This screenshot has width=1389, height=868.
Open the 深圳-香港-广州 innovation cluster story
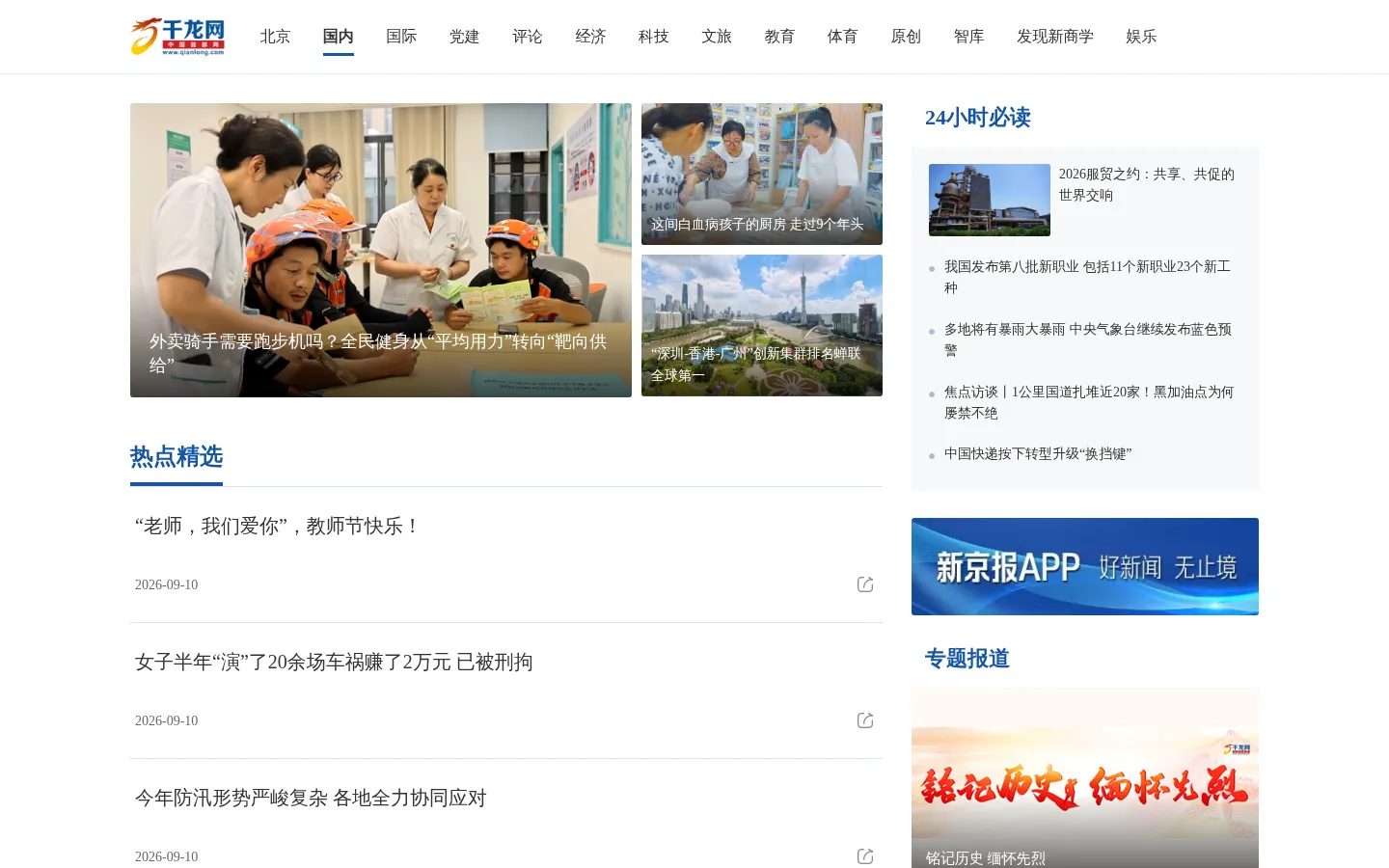click(x=762, y=325)
